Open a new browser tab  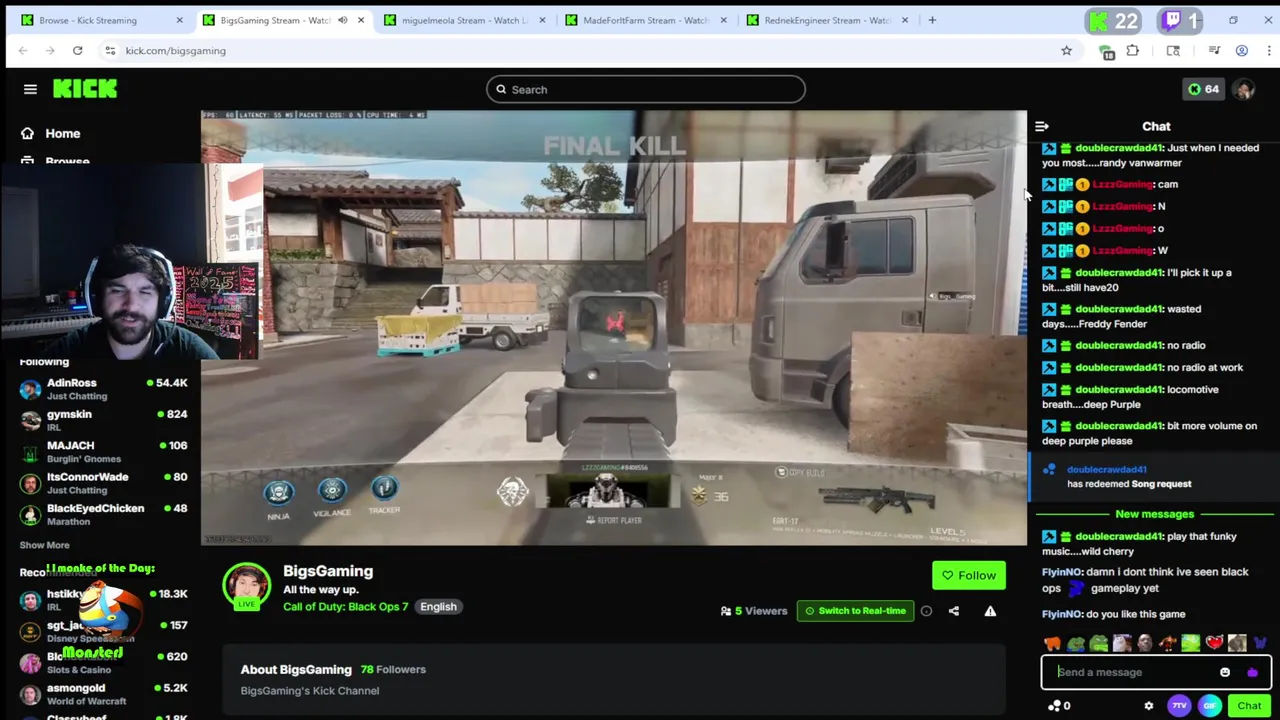(x=932, y=20)
